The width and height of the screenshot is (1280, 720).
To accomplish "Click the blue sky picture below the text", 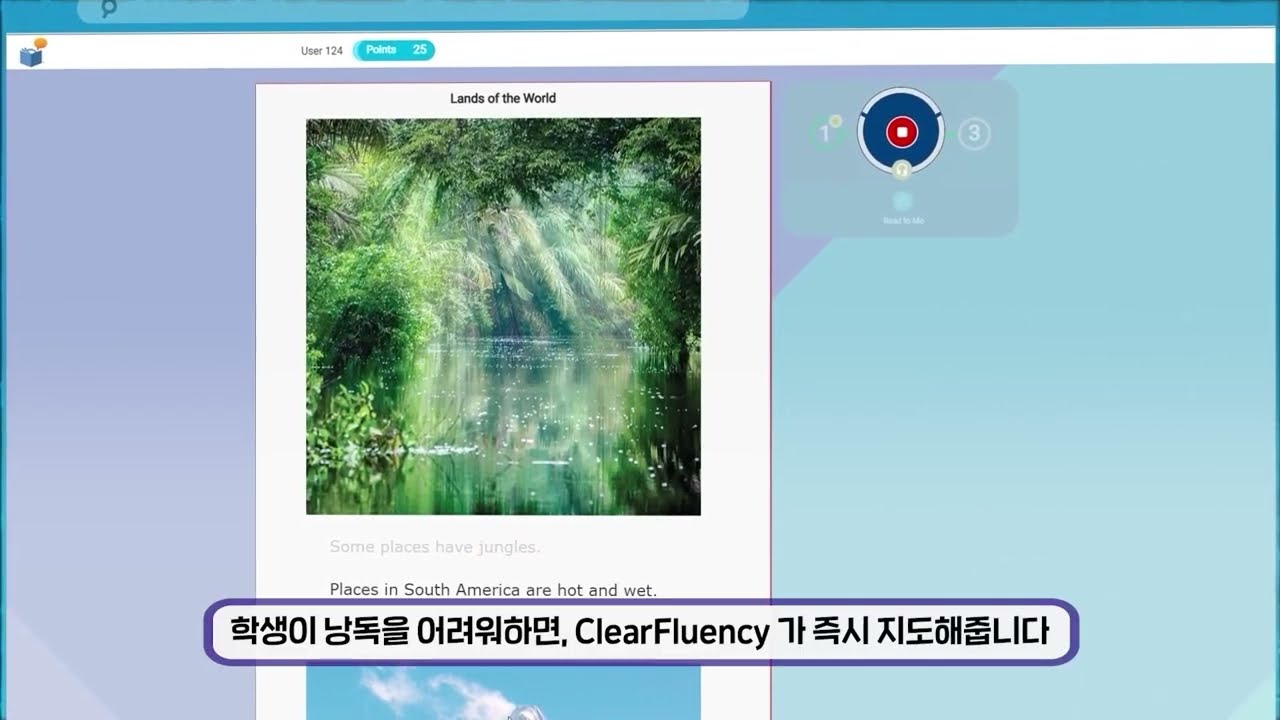I will pos(503,692).
